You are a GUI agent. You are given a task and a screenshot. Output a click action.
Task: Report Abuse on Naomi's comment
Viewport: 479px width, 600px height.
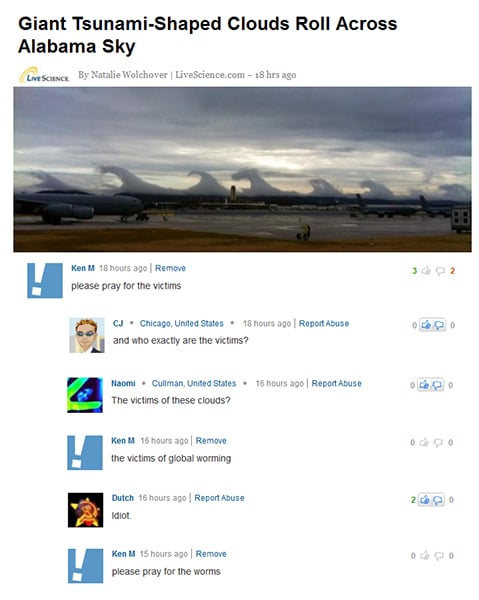click(x=336, y=383)
